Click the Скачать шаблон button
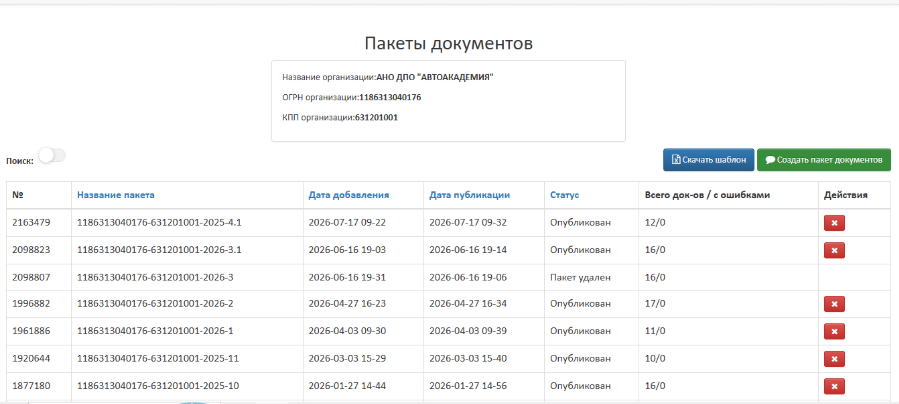This screenshot has width=899, height=404. [x=709, y=160]
